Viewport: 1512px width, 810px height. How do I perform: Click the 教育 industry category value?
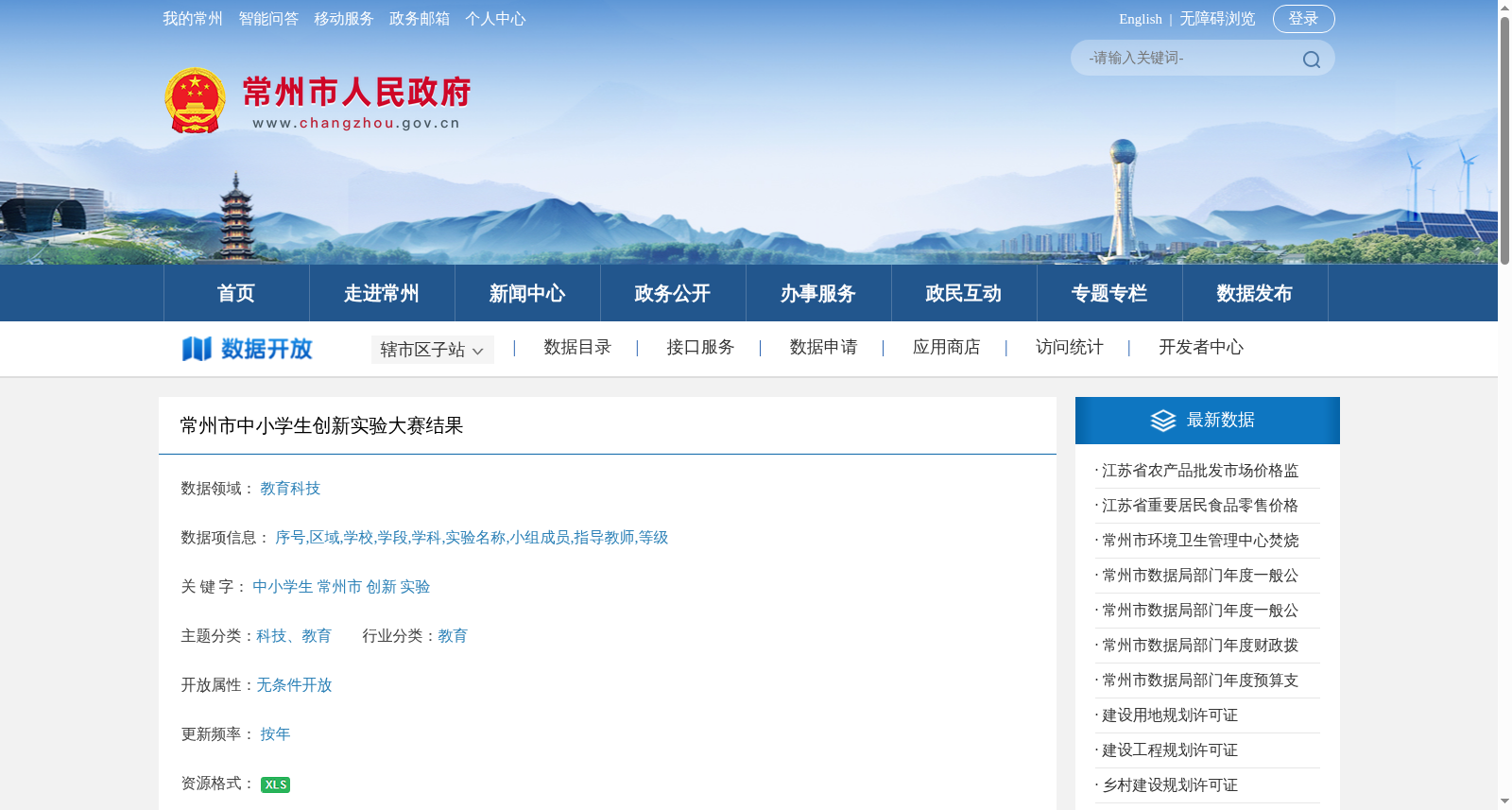pyautogui.click(x=453, y=636)
